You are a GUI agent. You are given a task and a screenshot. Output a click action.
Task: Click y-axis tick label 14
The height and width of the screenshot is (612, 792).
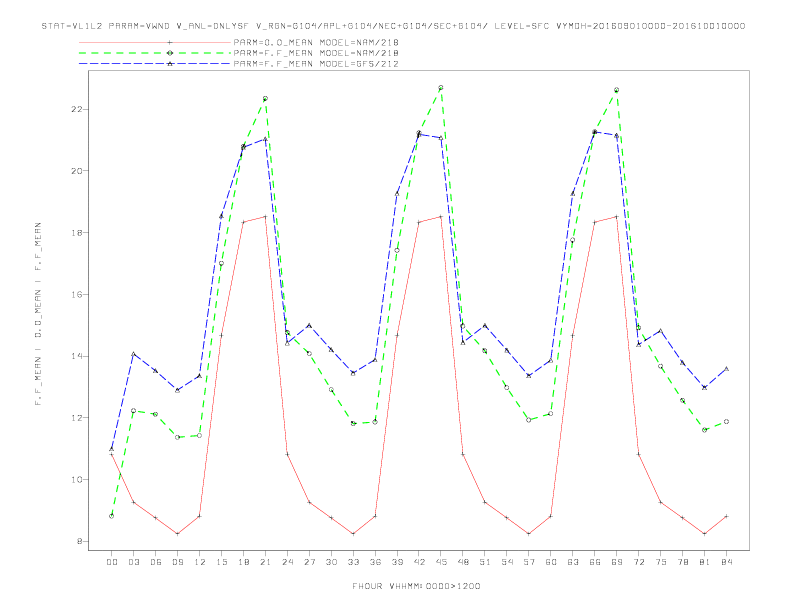[76, 356]
